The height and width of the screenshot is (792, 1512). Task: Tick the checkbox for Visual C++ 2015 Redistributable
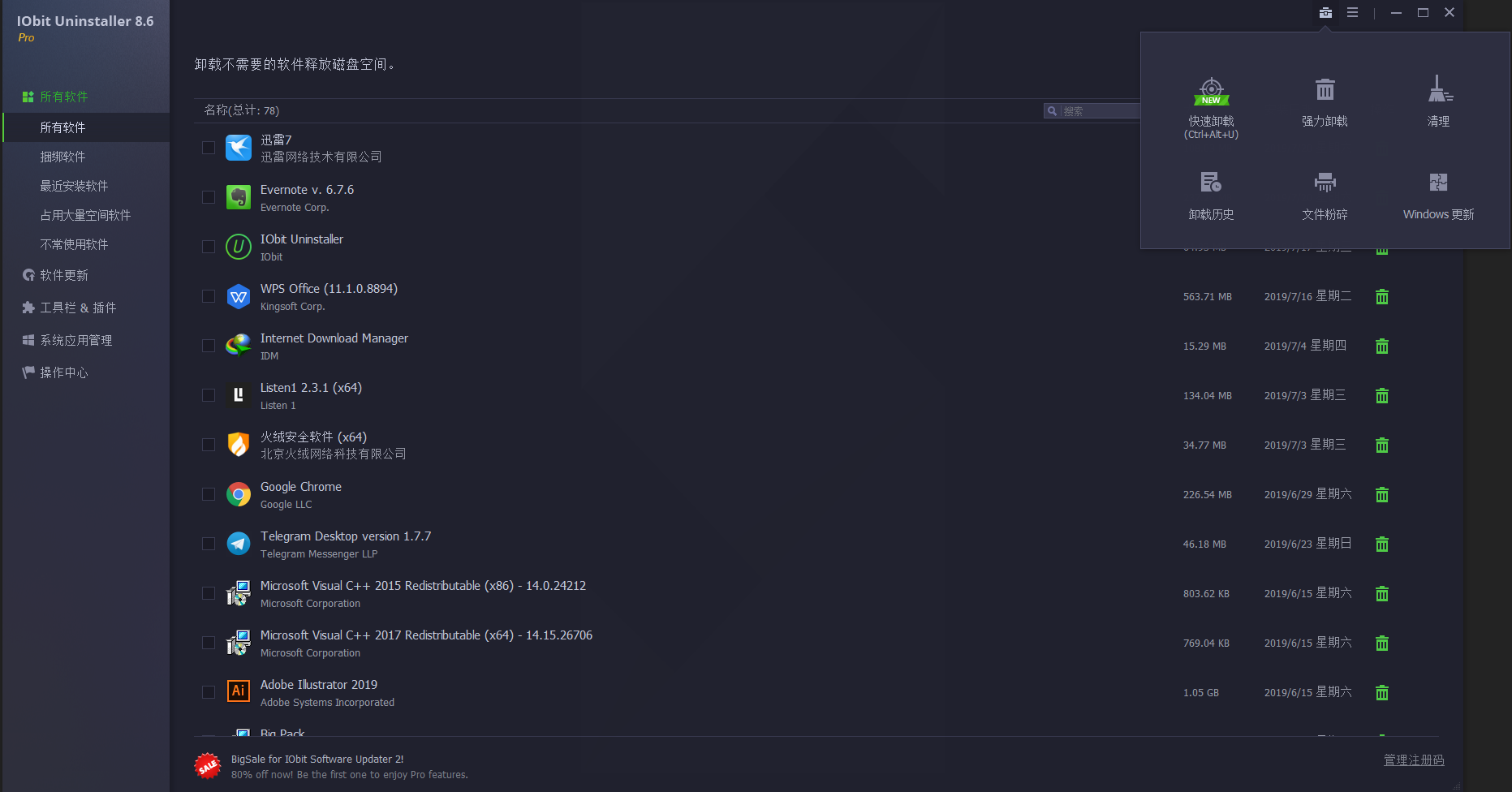click(x=209, y=593)
